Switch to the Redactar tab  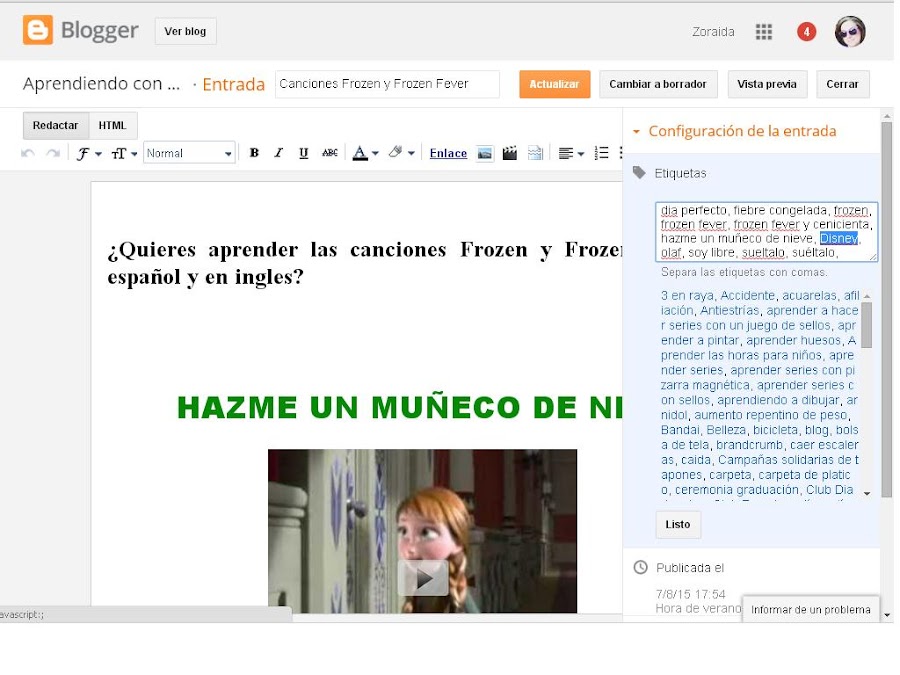point(56,125)
